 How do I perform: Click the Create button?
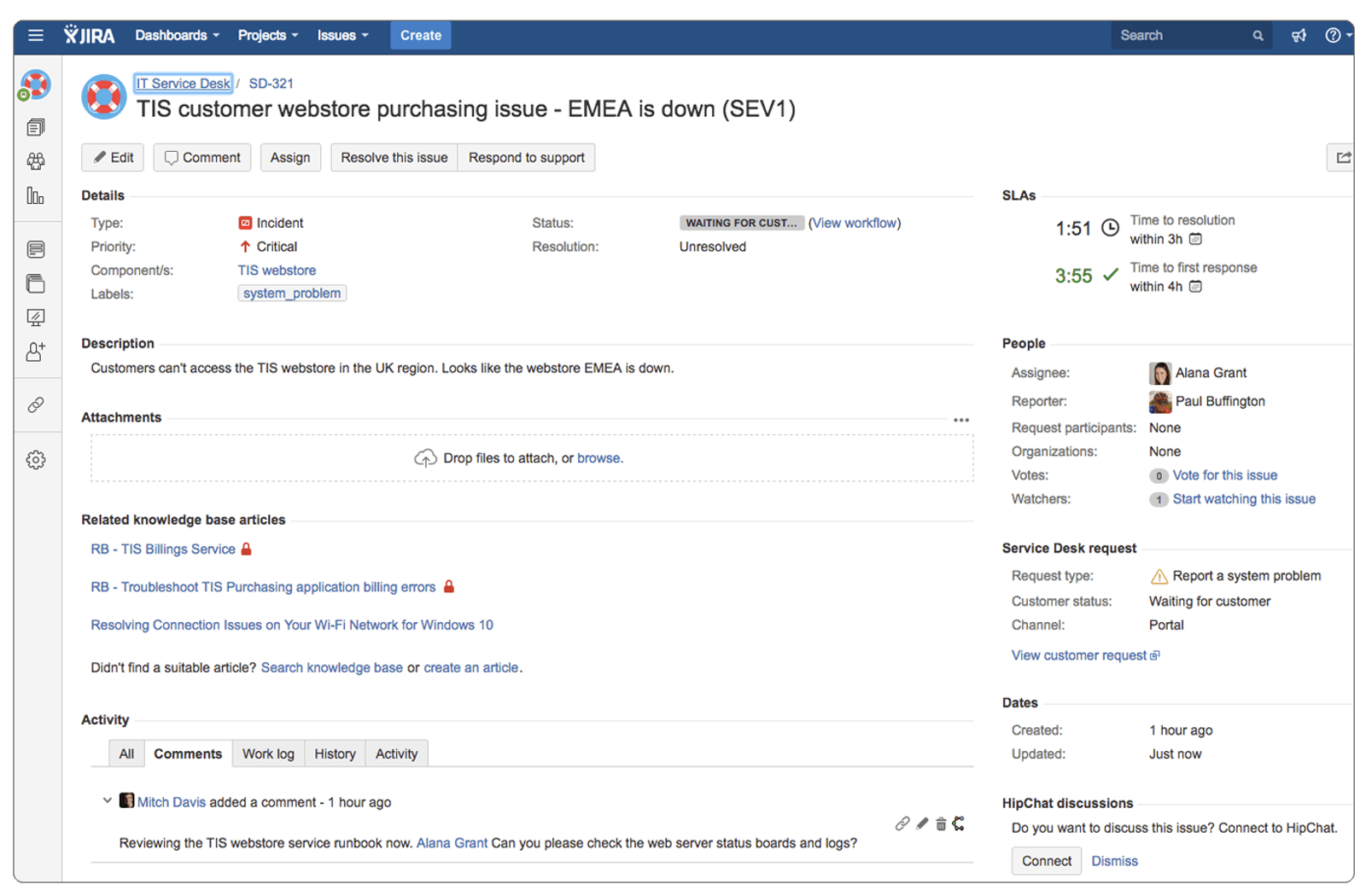coord(421,35)
